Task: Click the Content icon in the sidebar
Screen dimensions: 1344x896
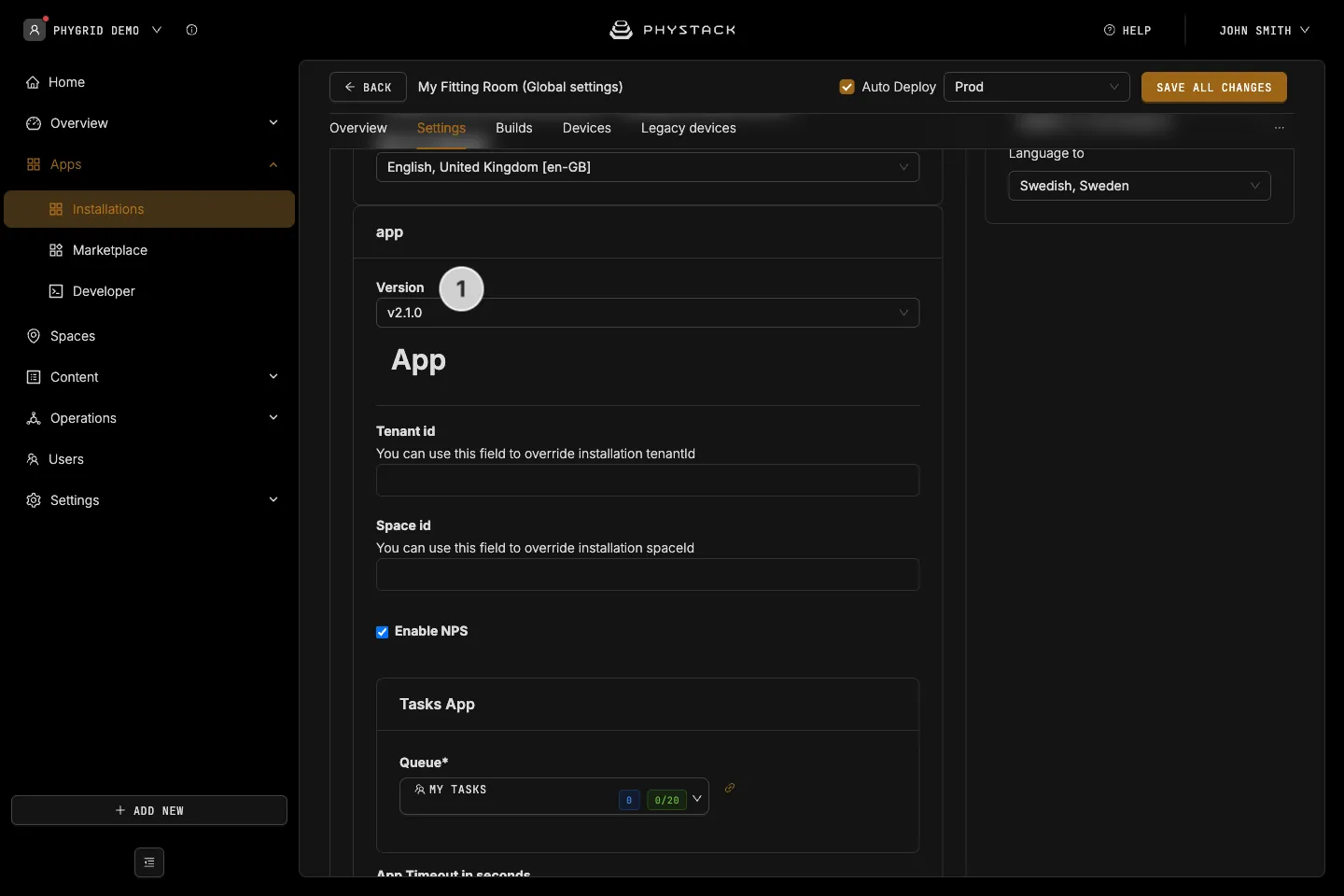Action: click(x=34, y=377)
